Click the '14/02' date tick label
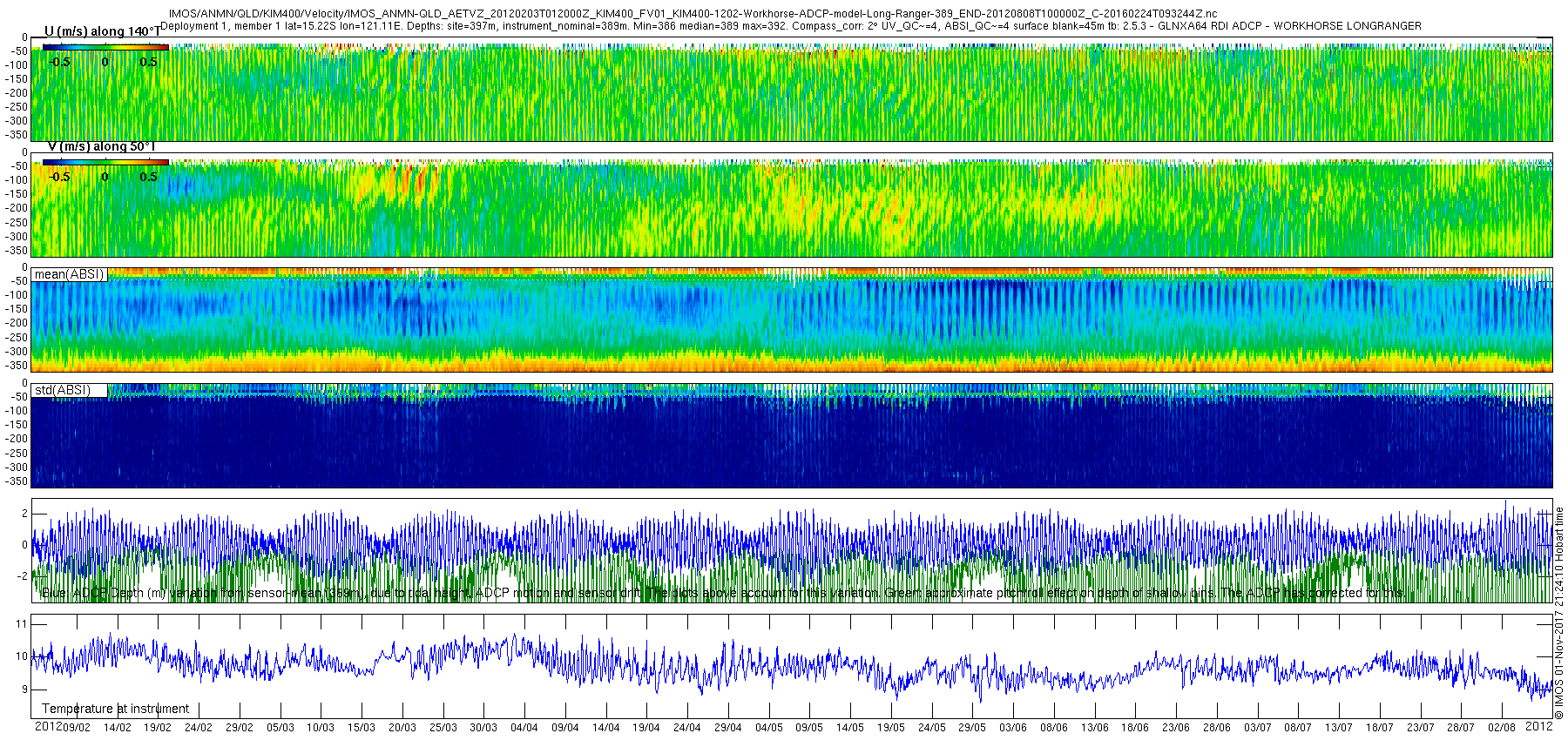Image resolution: width=1568 pixels, height=740 pixels. pyautogui.click(x=117, y=727)
